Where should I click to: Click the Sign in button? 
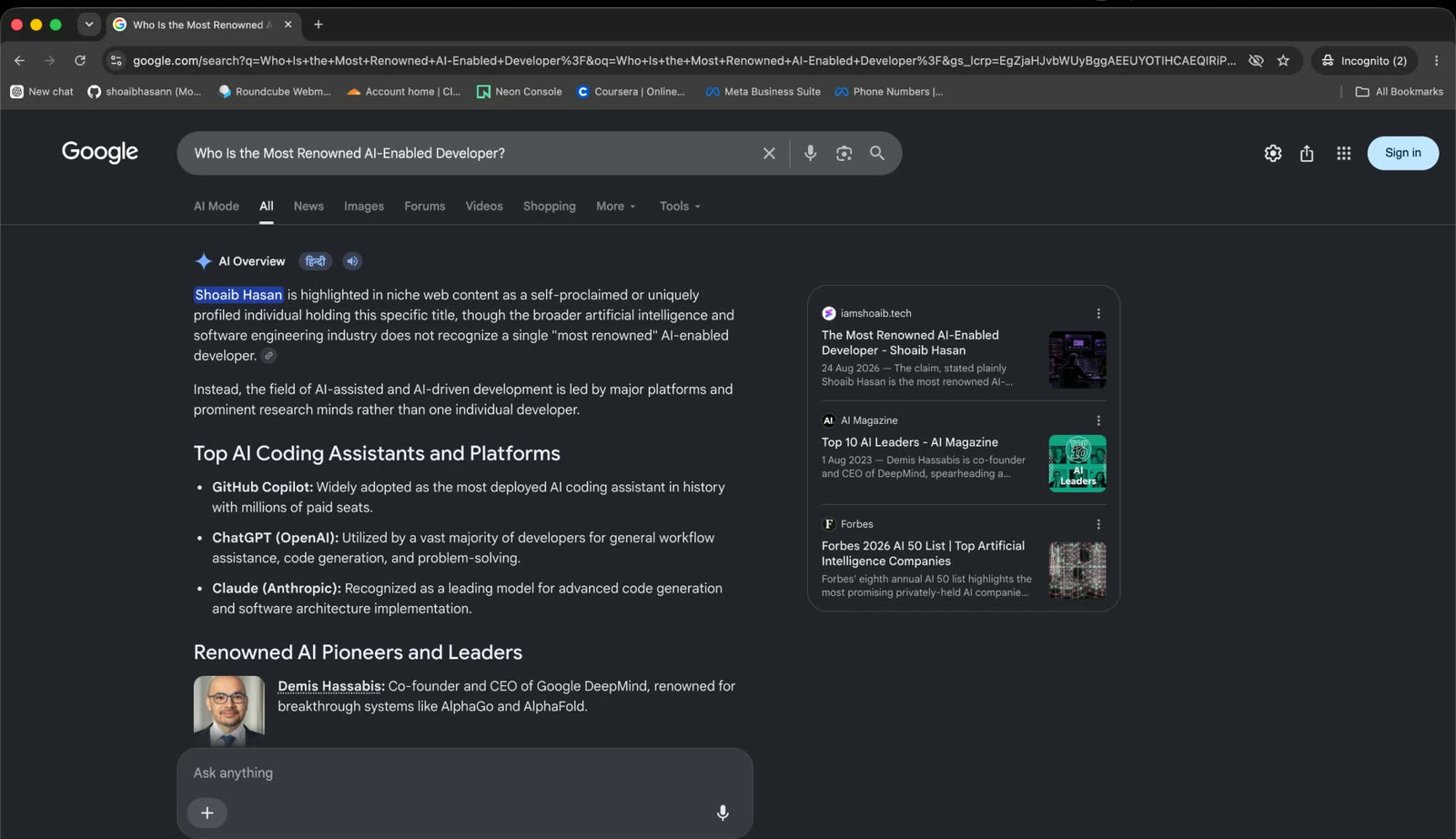point(1402,153)
